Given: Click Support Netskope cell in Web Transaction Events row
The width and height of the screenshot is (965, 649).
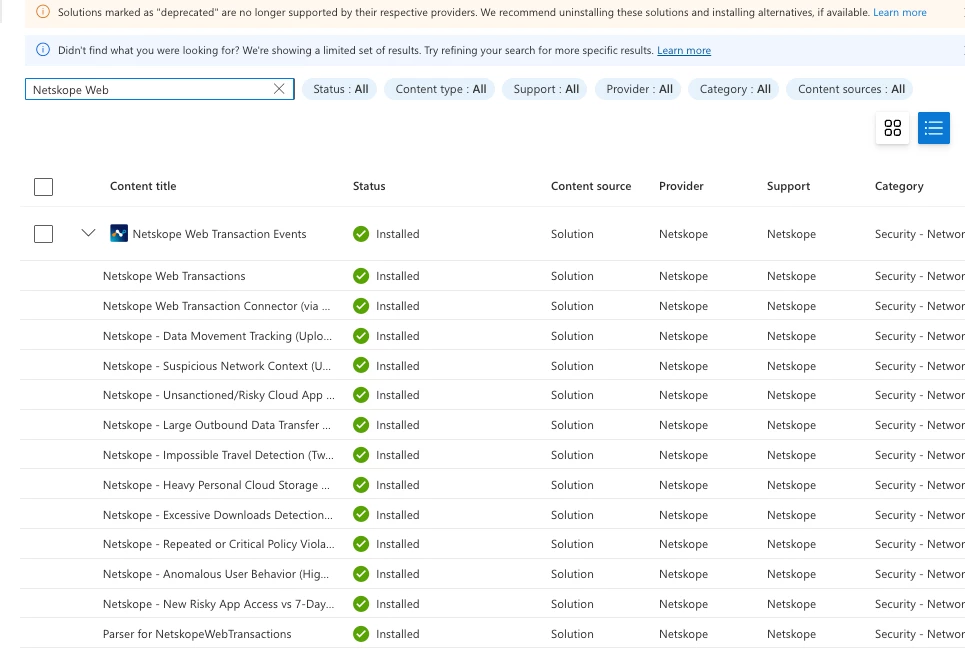Looking at the screenshot, I should (791, 234).
